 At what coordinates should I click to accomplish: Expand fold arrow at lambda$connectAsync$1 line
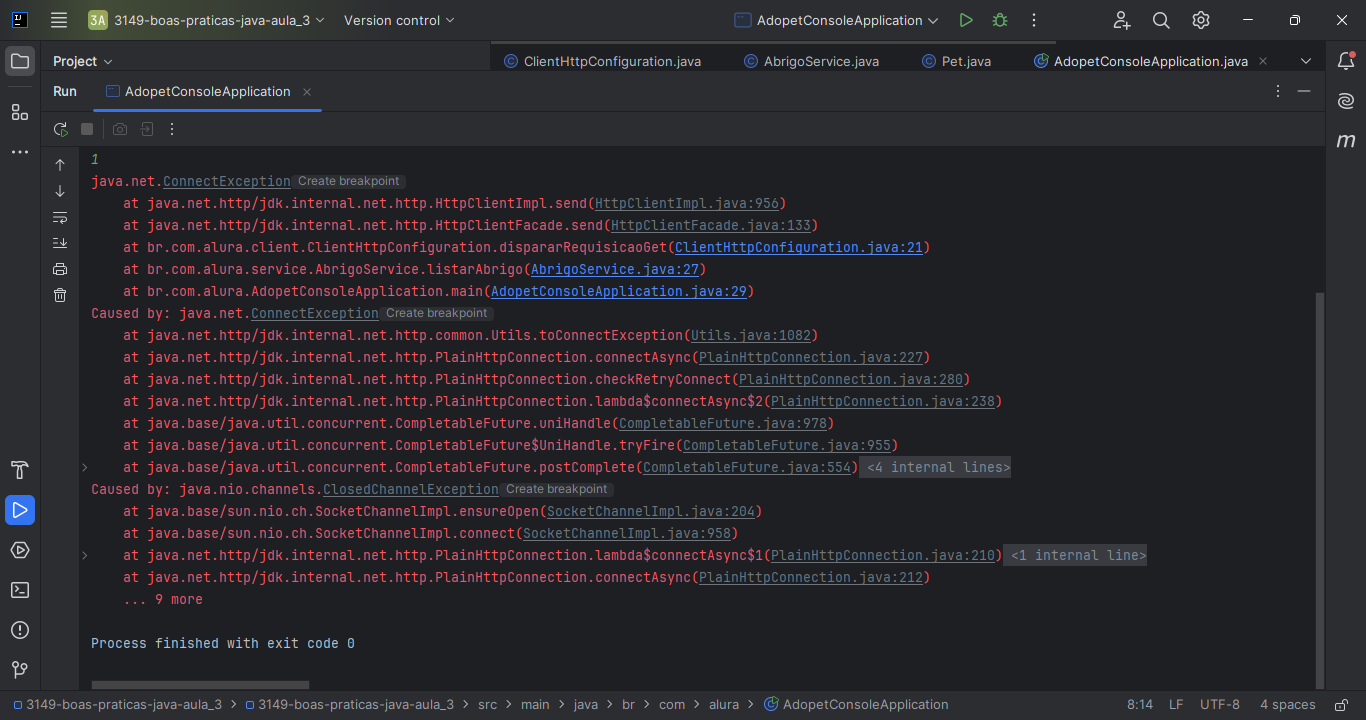click(x=85, y=555)
